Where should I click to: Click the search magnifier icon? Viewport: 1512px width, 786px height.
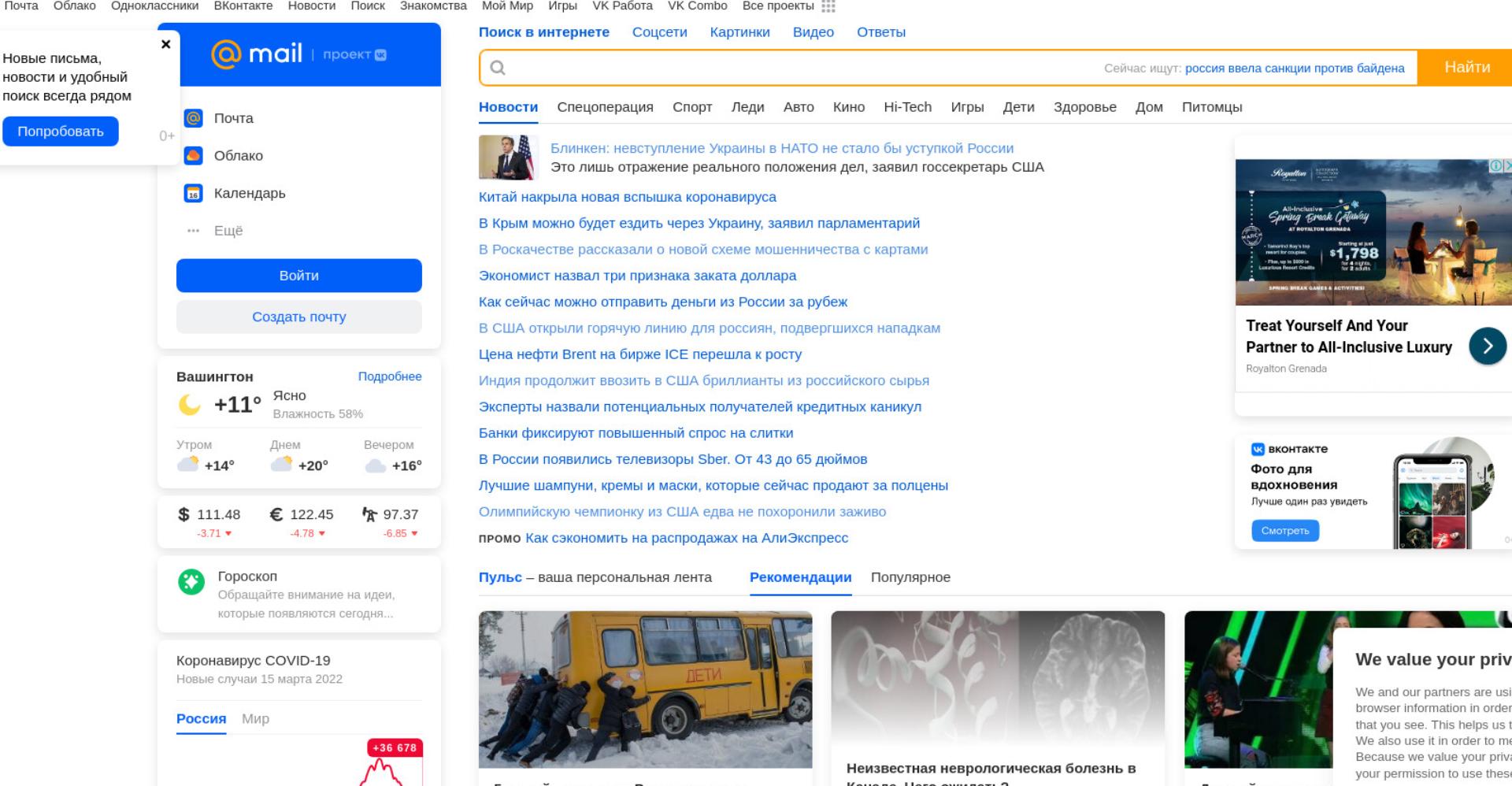pyautogui.click(x=498, y=68)
